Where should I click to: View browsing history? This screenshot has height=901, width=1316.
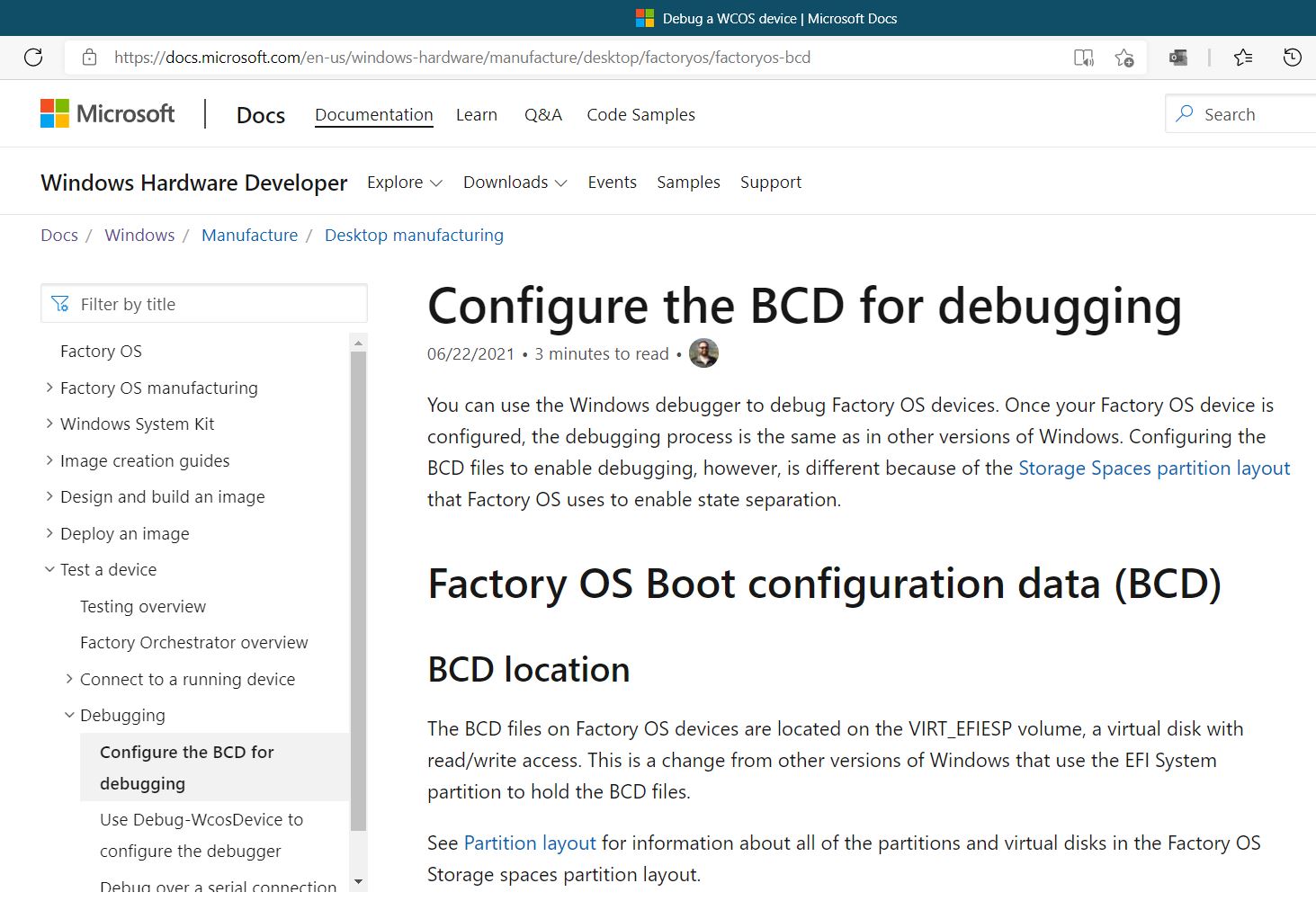1293,57
